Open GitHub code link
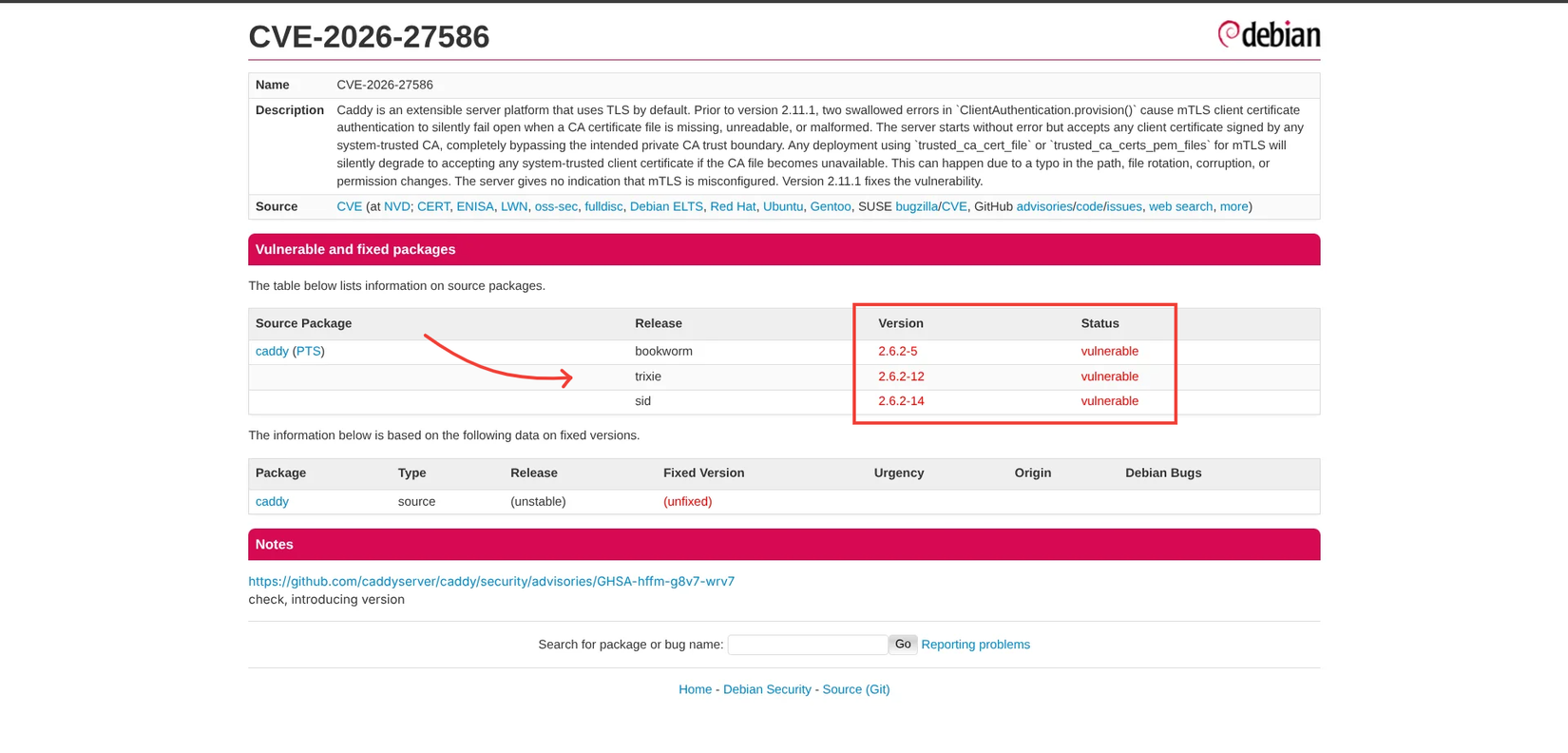Image resolution: width=1568 pixels, height=753 pixels. tap(1089, 206)
